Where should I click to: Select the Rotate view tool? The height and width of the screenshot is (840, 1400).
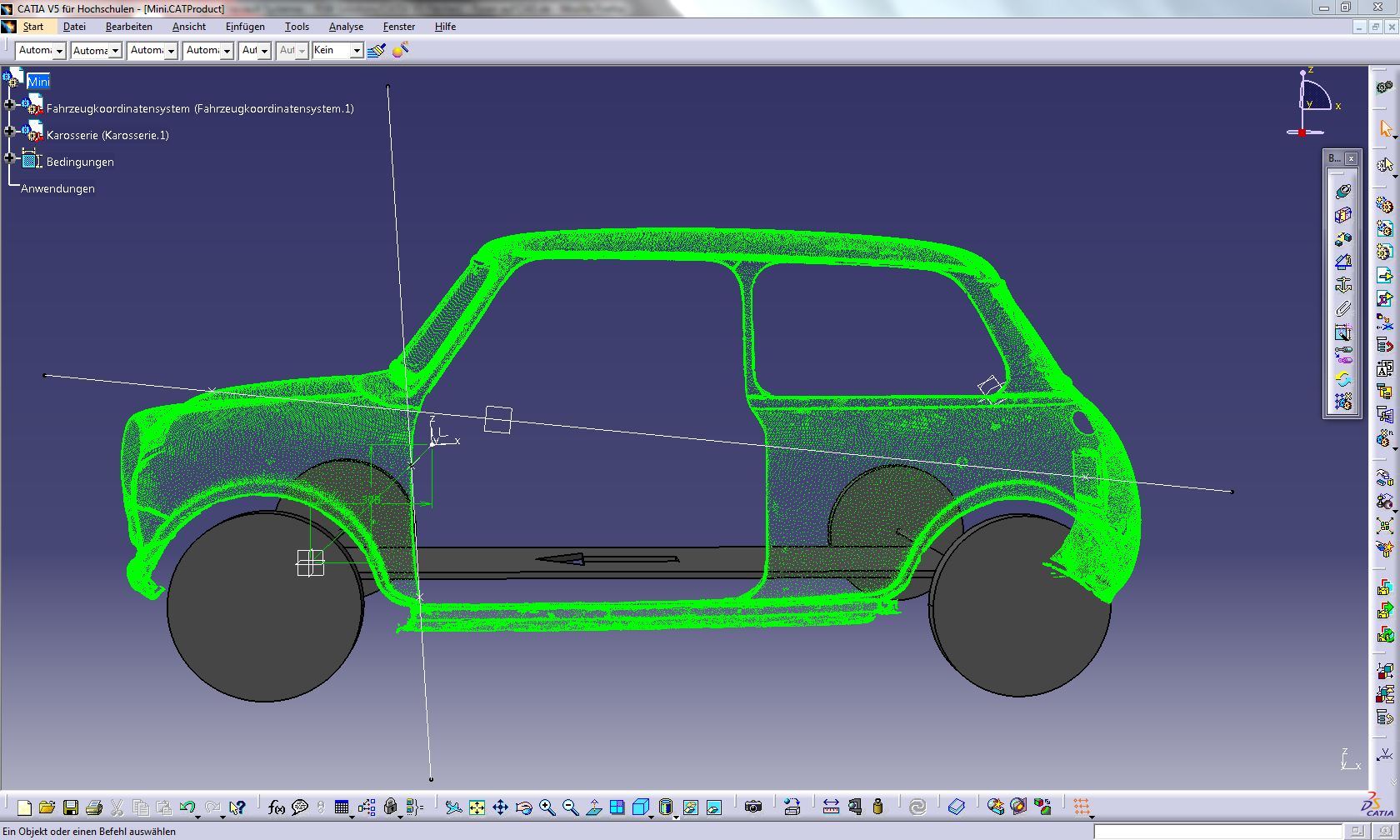pyautogui.click(x=523, y=807)
